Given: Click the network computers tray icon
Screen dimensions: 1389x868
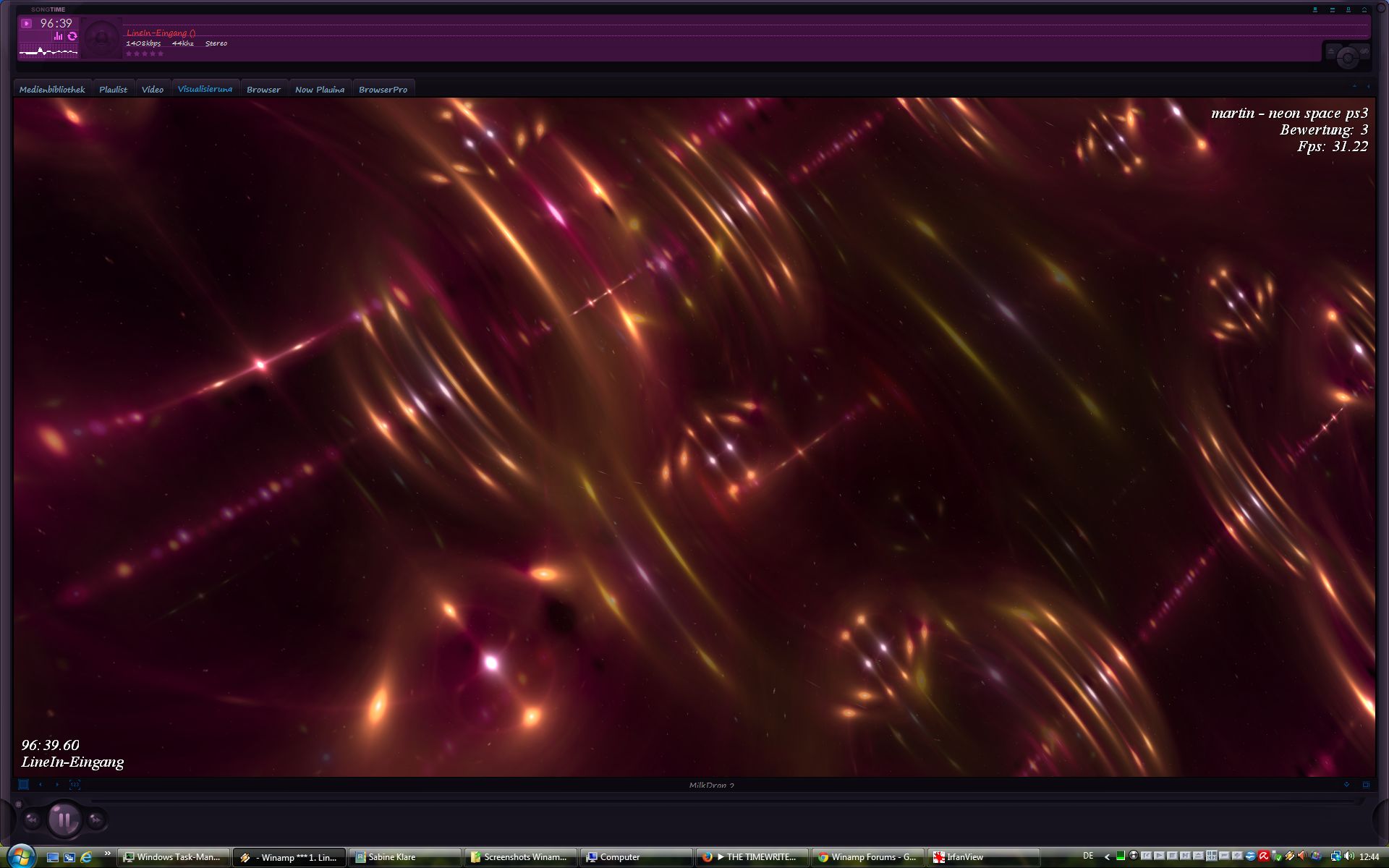Looking at the screenshot, I should tap(1336, 856).
